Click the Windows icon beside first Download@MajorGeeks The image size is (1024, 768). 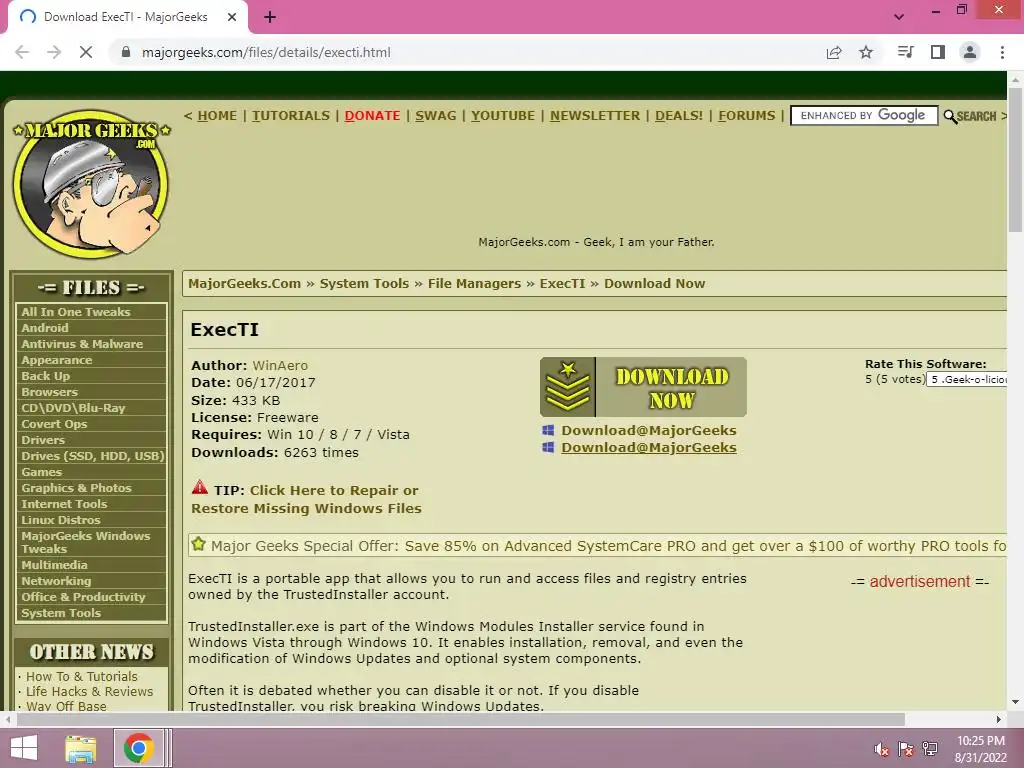coord(548,430)
